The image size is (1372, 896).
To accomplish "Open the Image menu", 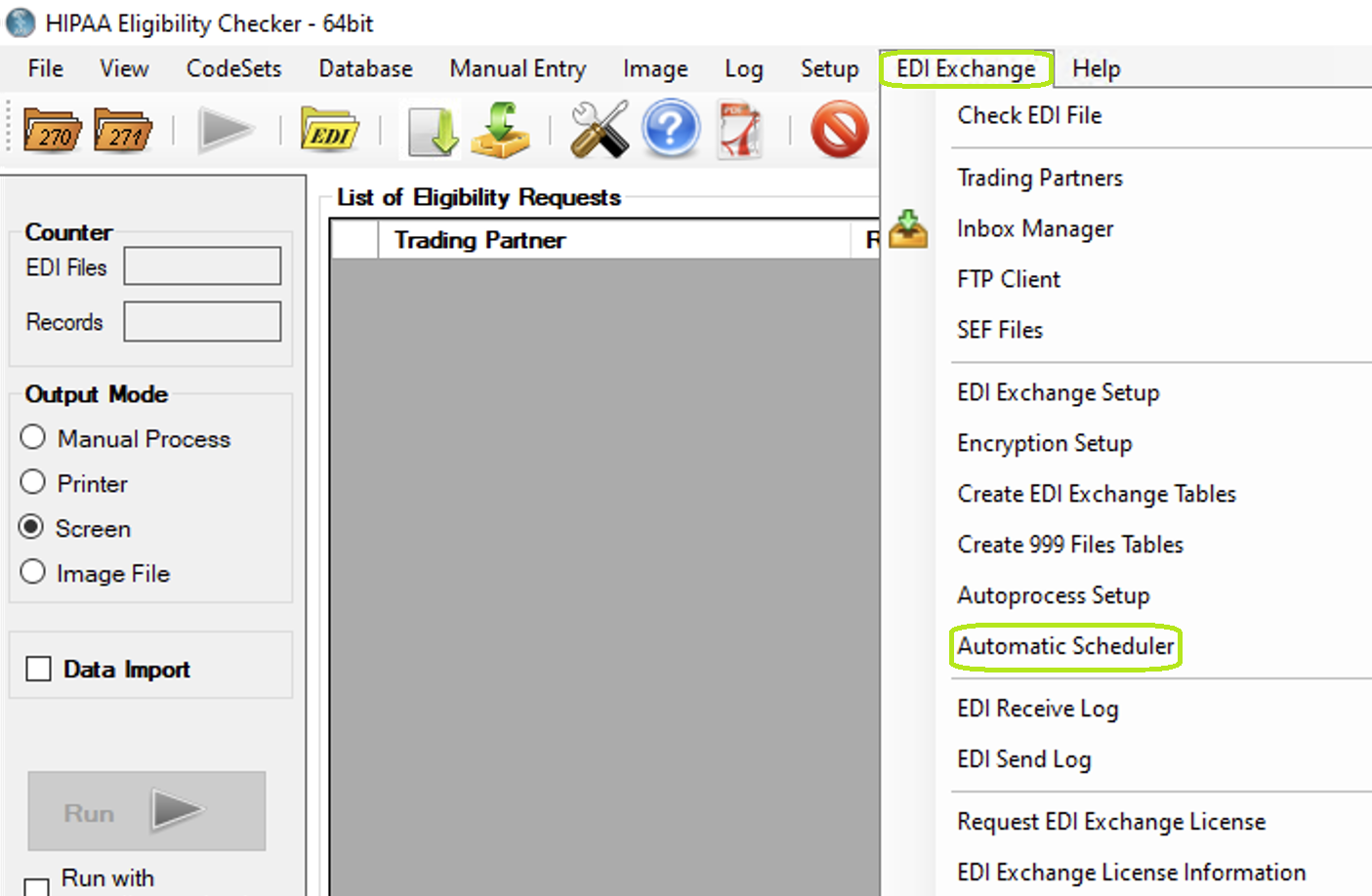I will pyautogui.click(x=655, y=68).
